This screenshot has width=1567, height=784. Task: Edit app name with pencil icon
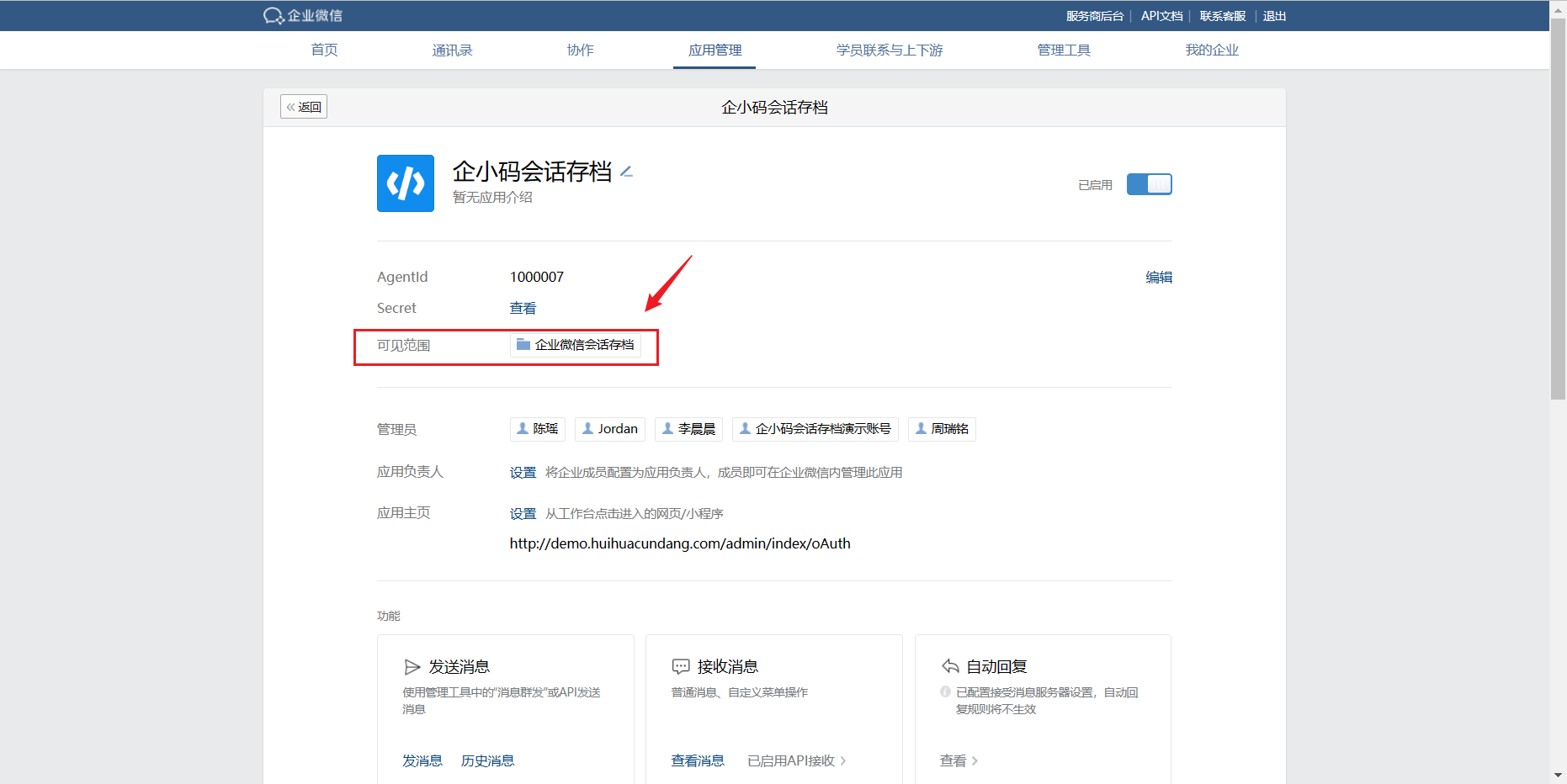626,172
